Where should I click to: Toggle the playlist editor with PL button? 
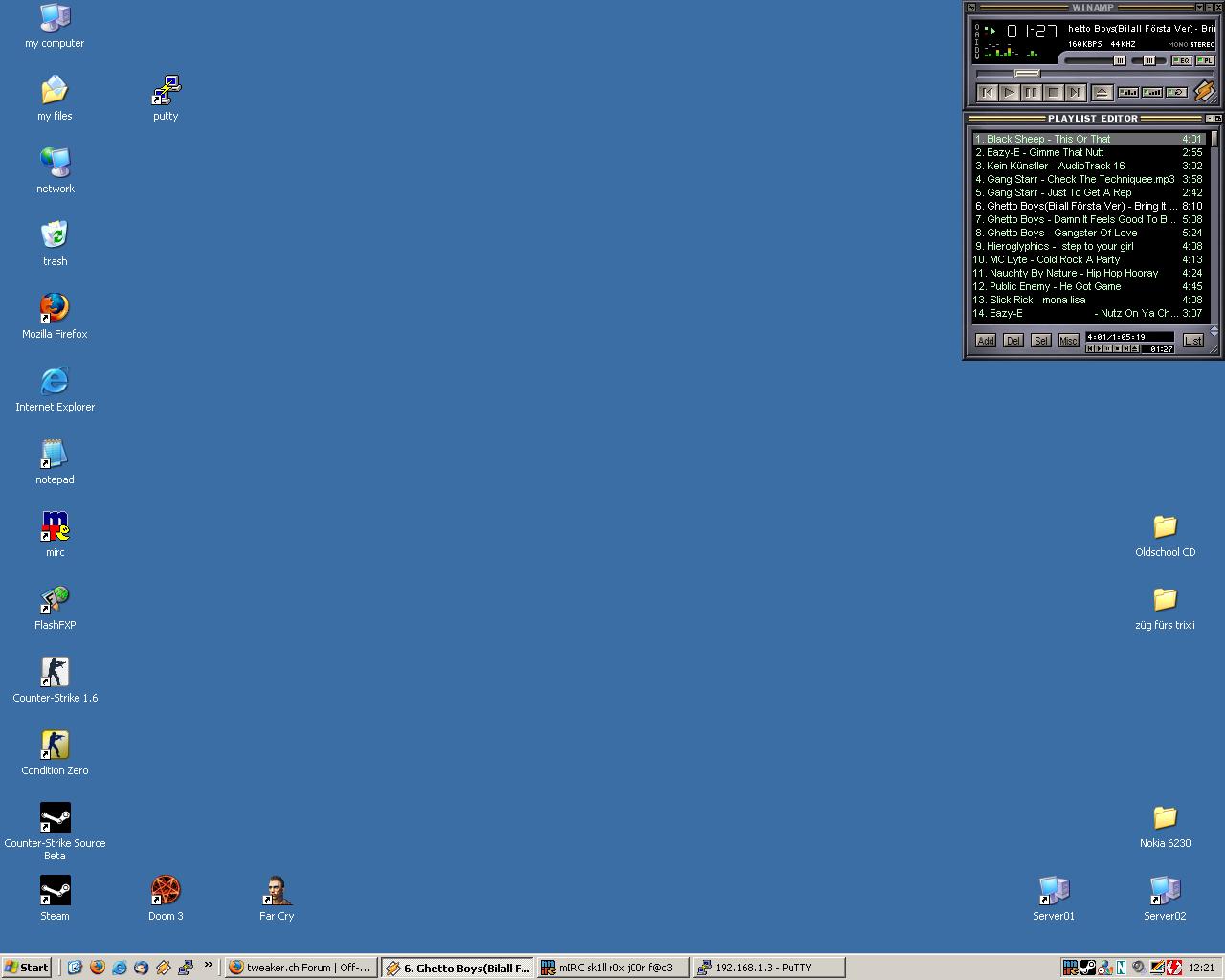point(1205,60)
